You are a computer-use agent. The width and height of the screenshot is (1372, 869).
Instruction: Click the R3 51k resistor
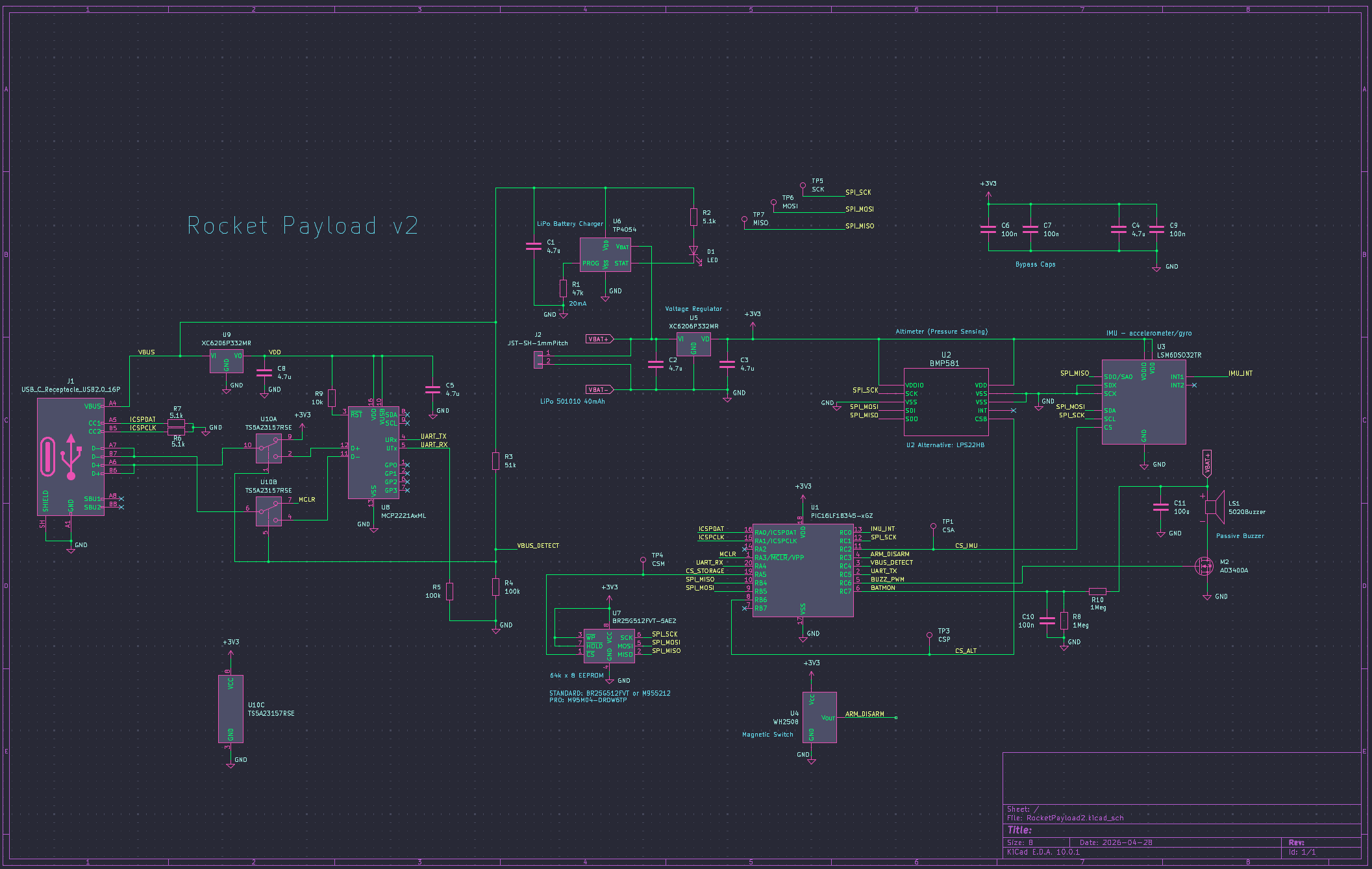click(x=495, y=461)
